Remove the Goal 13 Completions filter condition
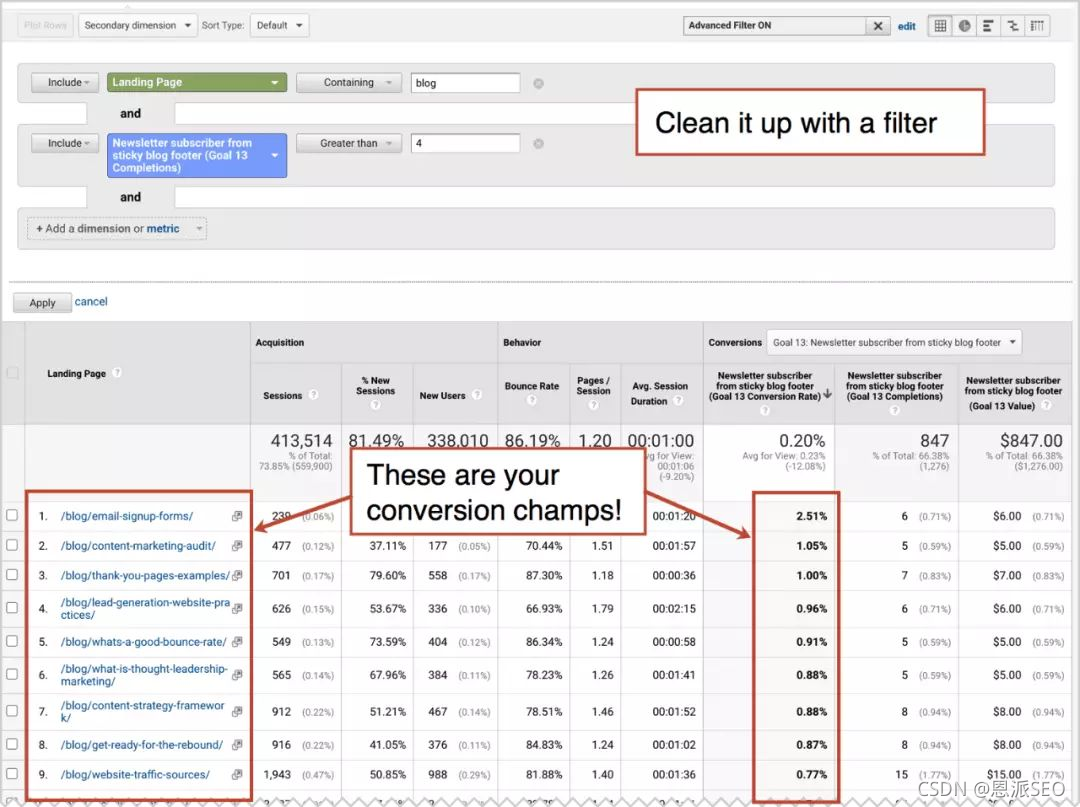 point(539,143)
